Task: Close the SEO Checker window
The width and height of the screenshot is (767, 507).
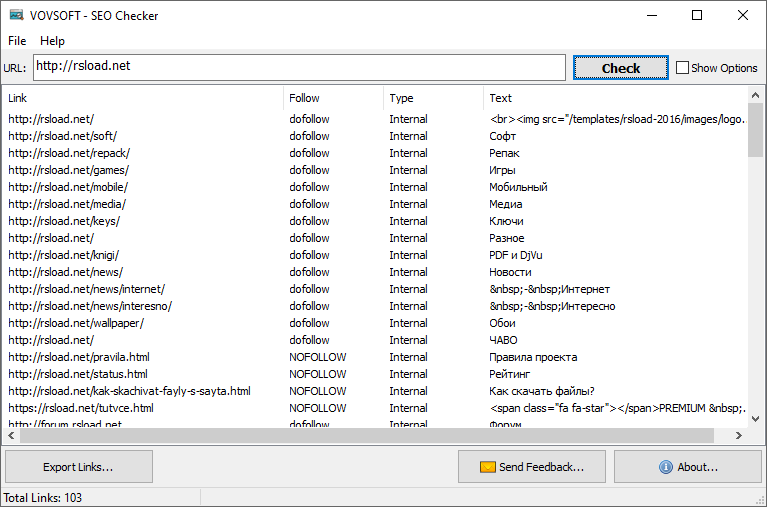Action: coord(743,15)
